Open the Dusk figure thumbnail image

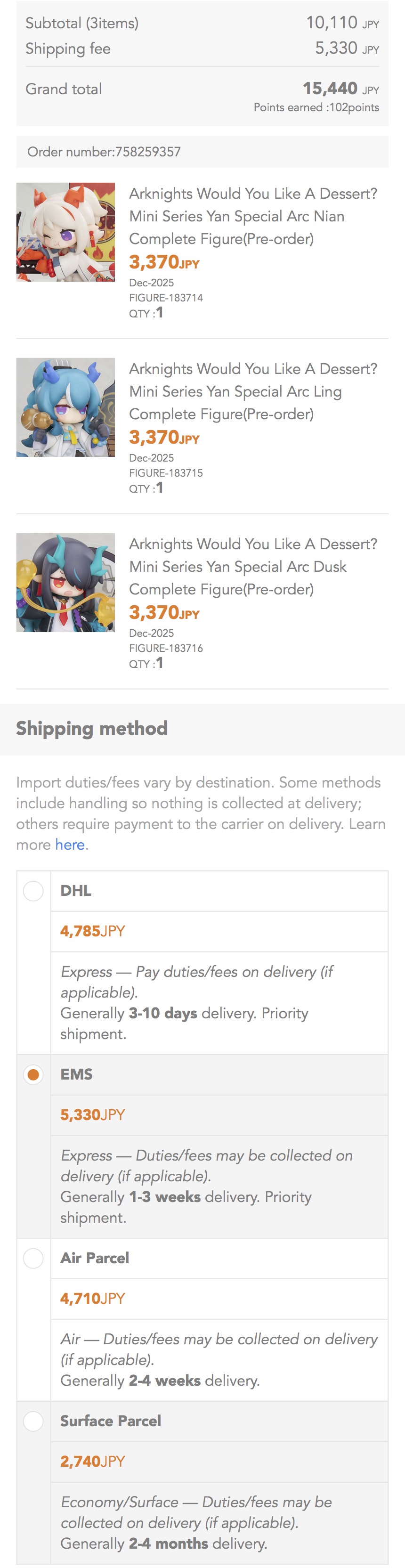[x=65, y=583]
